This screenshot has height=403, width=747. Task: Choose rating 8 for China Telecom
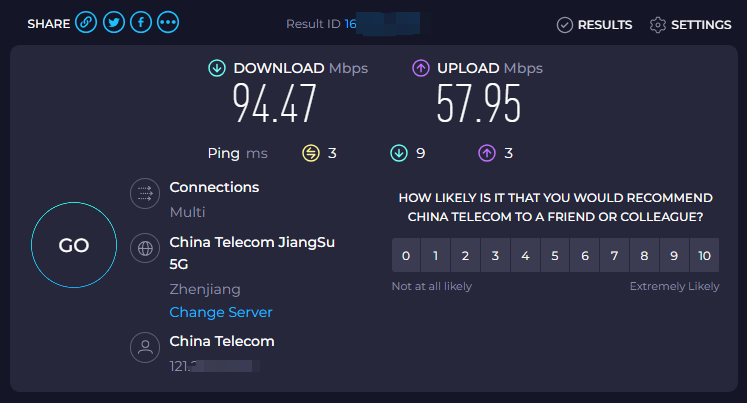(x=645, y=256)
